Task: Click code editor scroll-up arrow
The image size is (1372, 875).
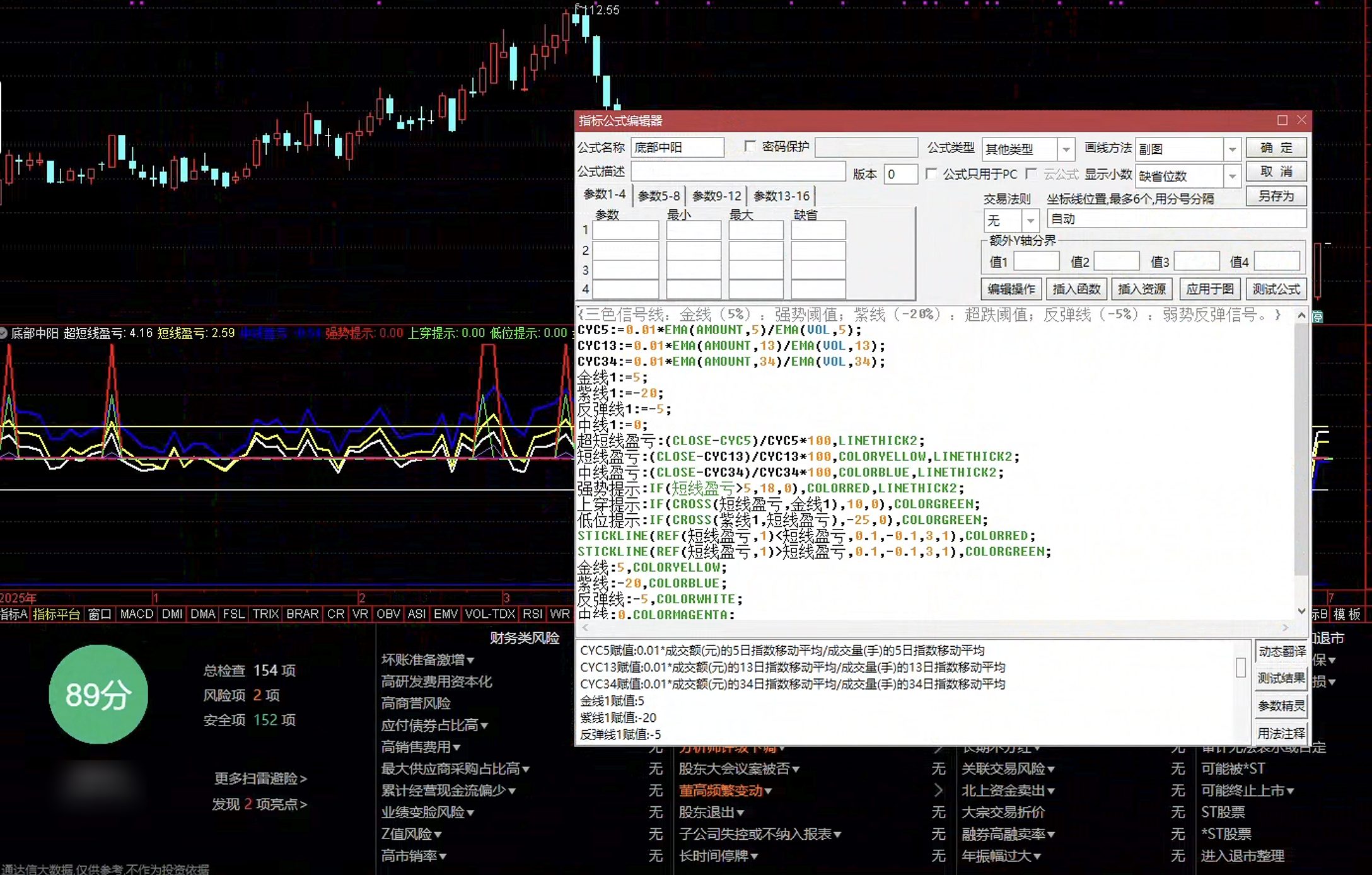Action: point(1301,315)
